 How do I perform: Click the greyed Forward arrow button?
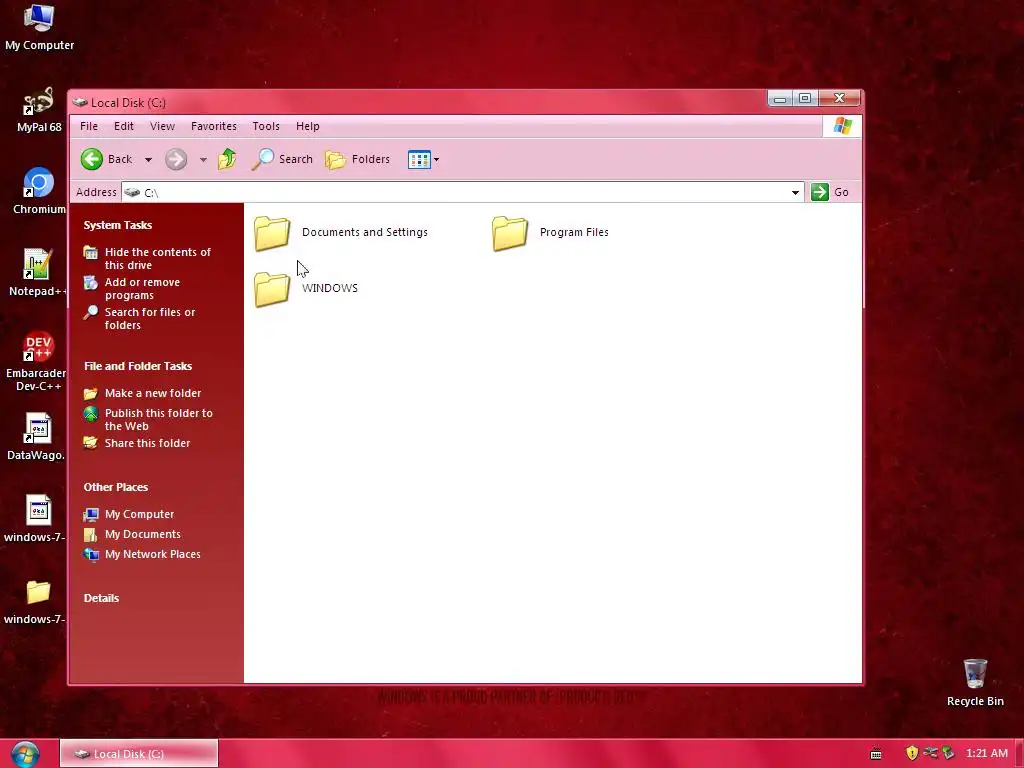point(176,159)
